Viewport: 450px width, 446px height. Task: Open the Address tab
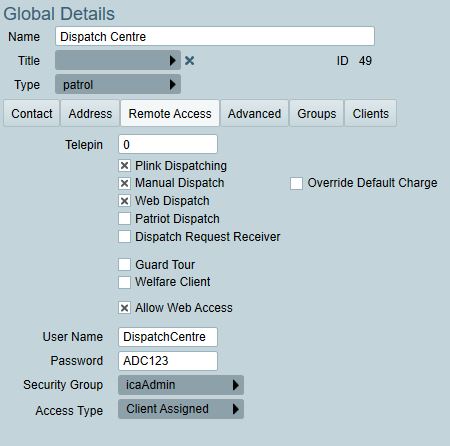point(90,113)
